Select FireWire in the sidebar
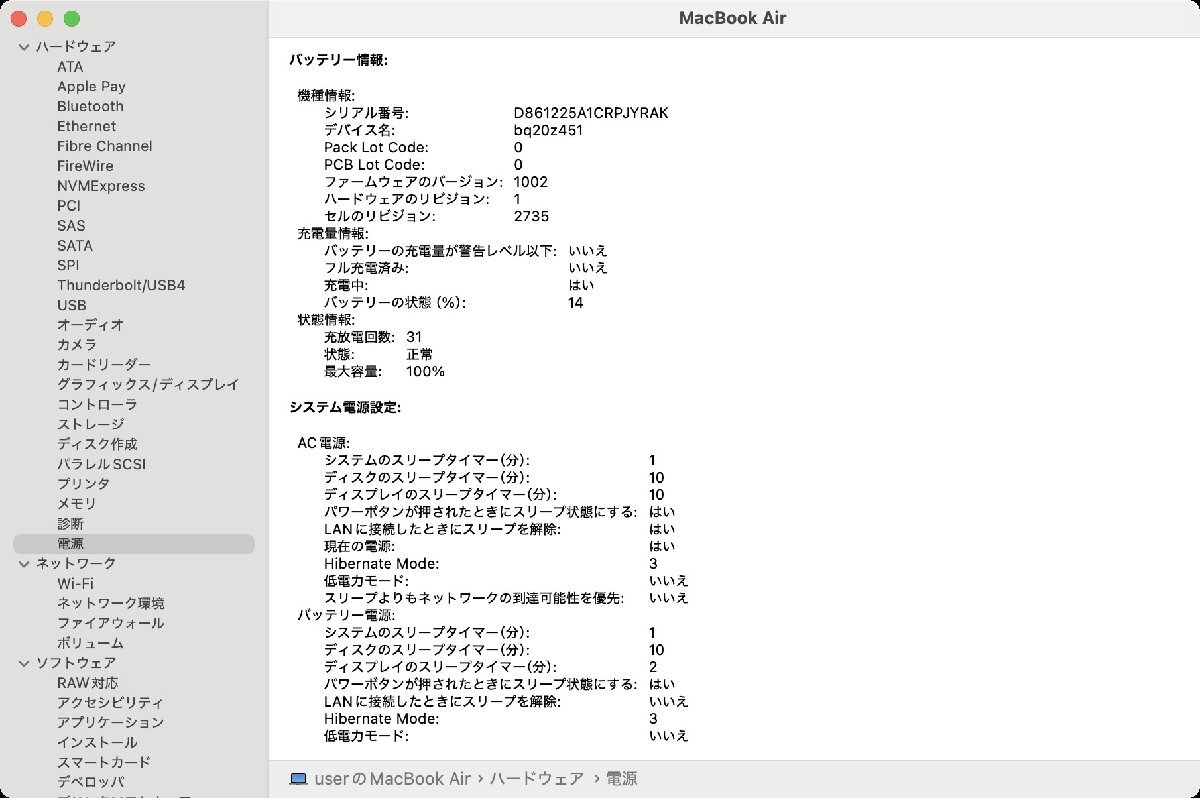 click(85, 166)
